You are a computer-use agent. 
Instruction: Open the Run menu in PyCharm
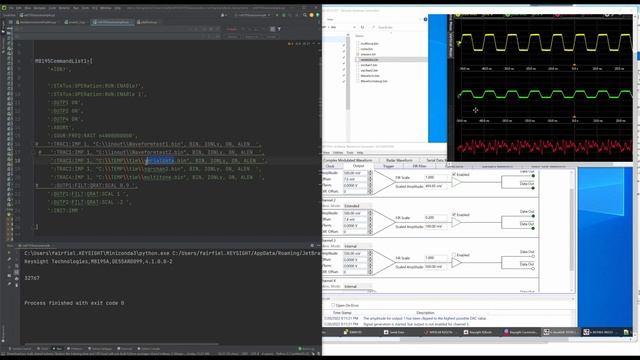coord(76,8)
